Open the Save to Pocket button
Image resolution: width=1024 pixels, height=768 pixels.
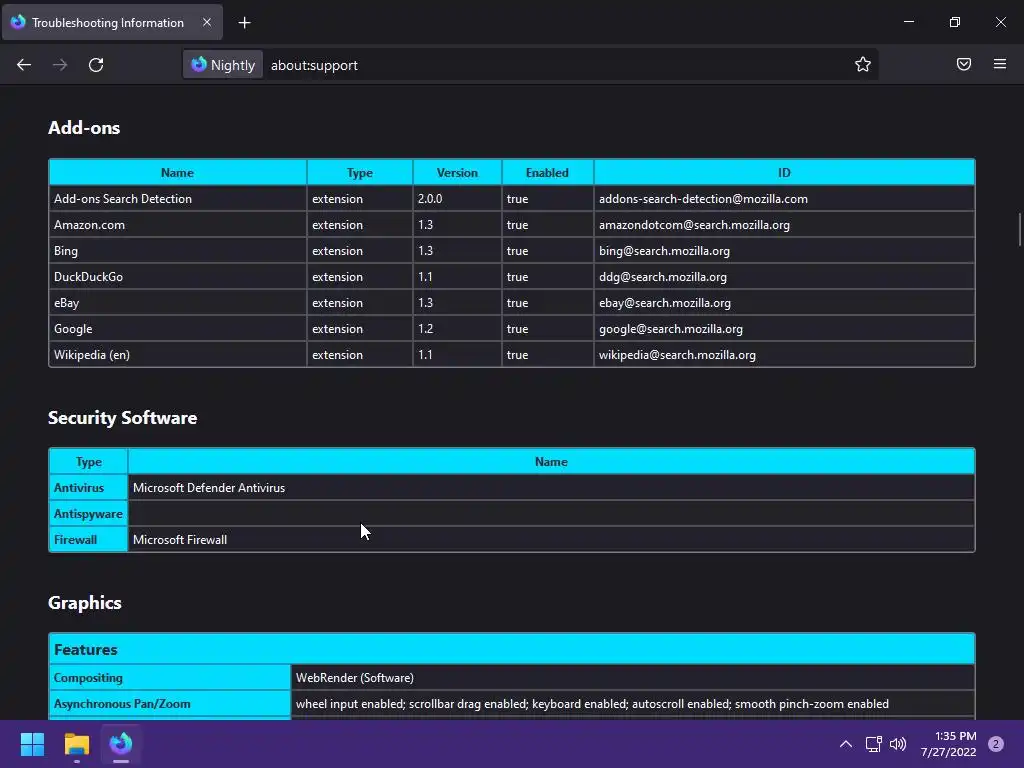tap(964, 64)
